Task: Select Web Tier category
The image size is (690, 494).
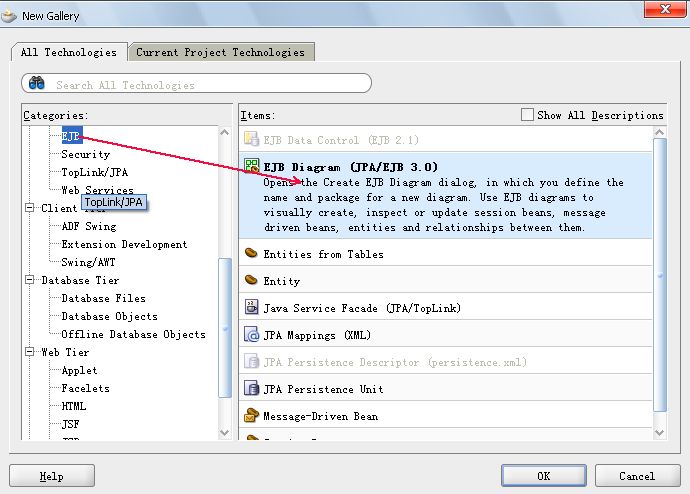Action: [x=65, y=352]
